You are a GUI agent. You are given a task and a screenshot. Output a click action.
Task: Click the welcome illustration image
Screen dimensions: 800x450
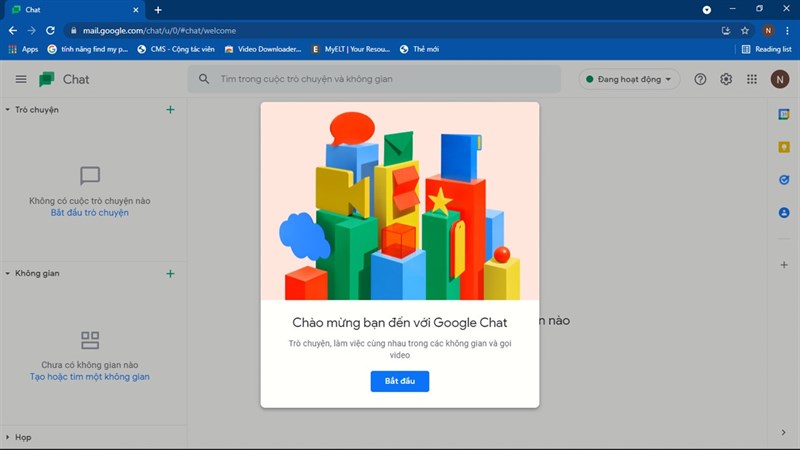(399, 201)
